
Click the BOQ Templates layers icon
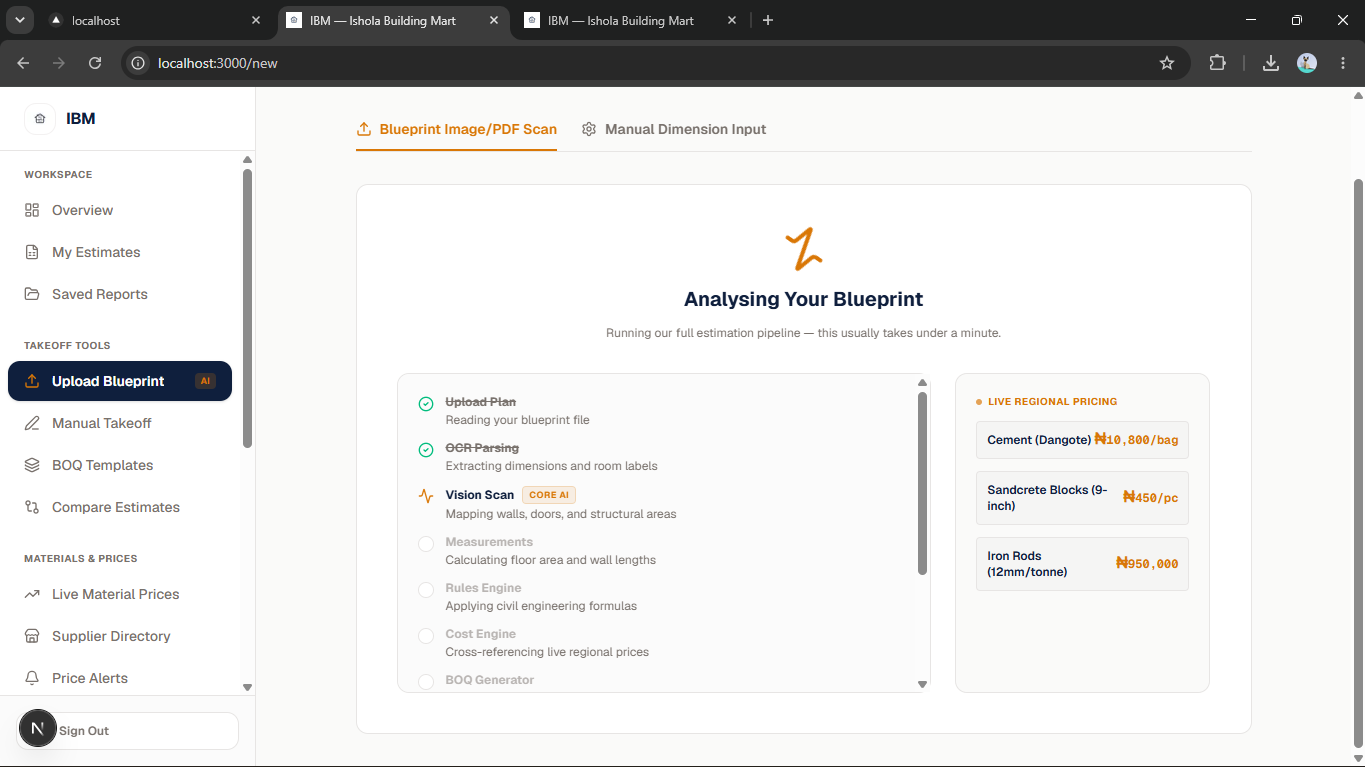(x=32, y=465)
